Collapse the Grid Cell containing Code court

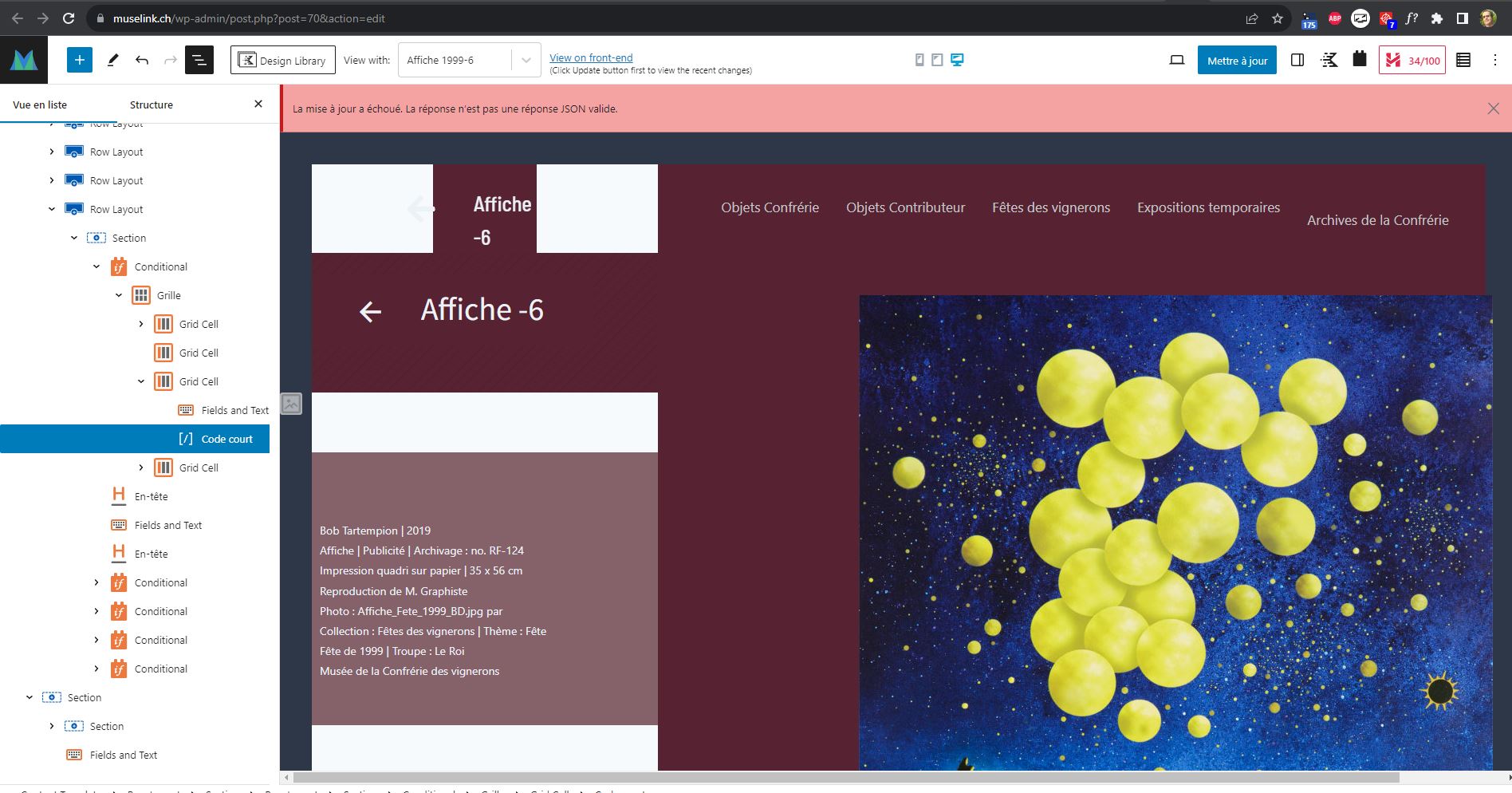pos(141,381)
